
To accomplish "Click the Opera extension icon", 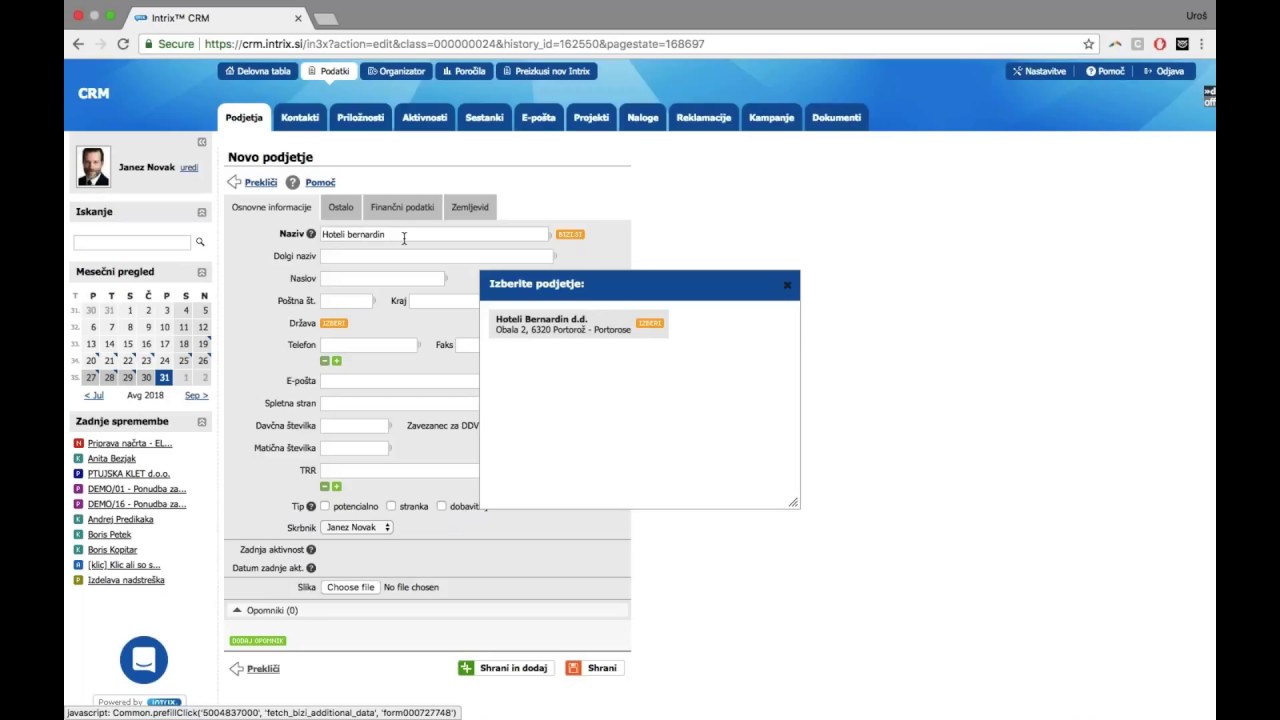I will 1160,44.
